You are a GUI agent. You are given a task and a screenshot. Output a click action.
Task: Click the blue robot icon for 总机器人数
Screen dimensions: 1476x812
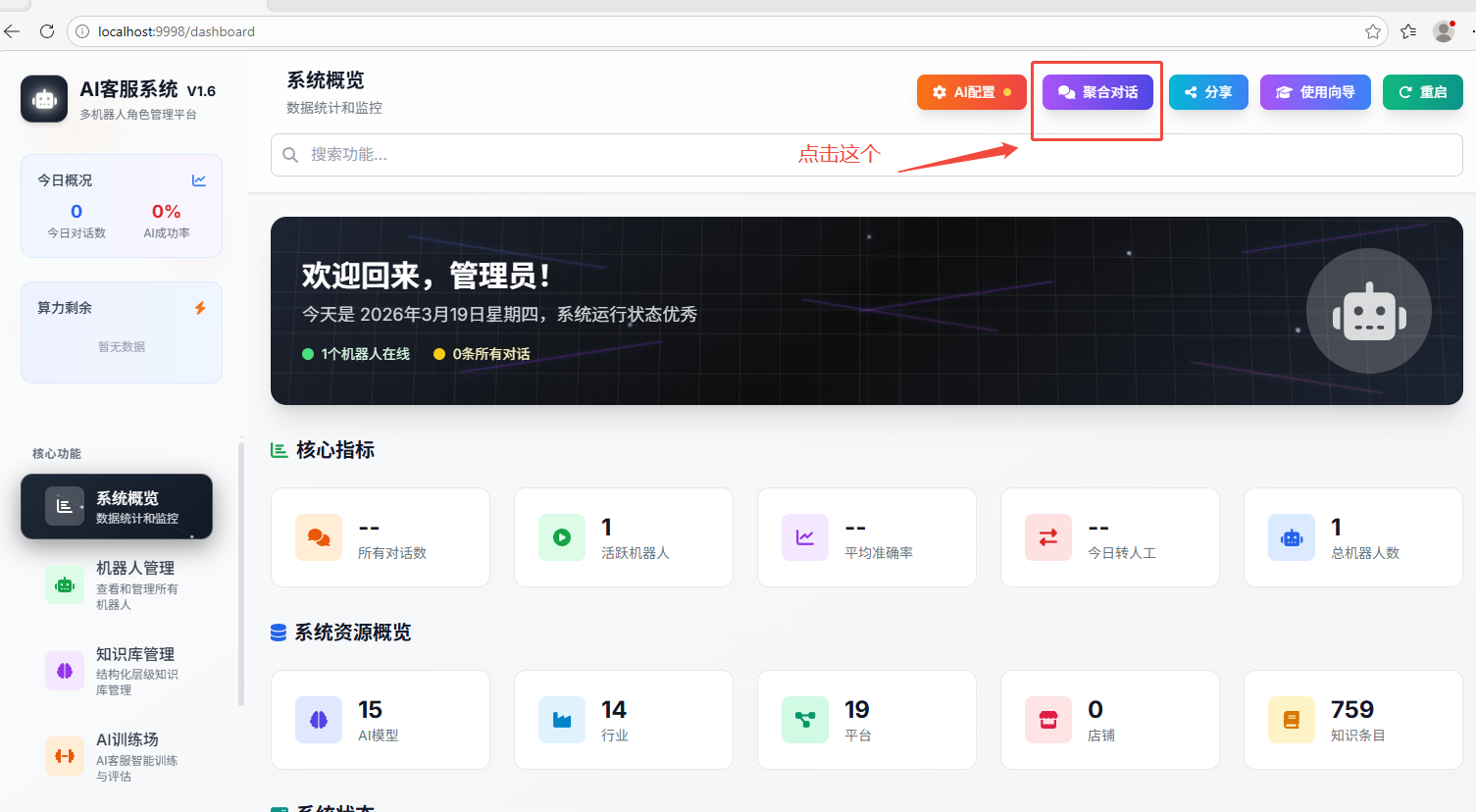[1292, 537]
